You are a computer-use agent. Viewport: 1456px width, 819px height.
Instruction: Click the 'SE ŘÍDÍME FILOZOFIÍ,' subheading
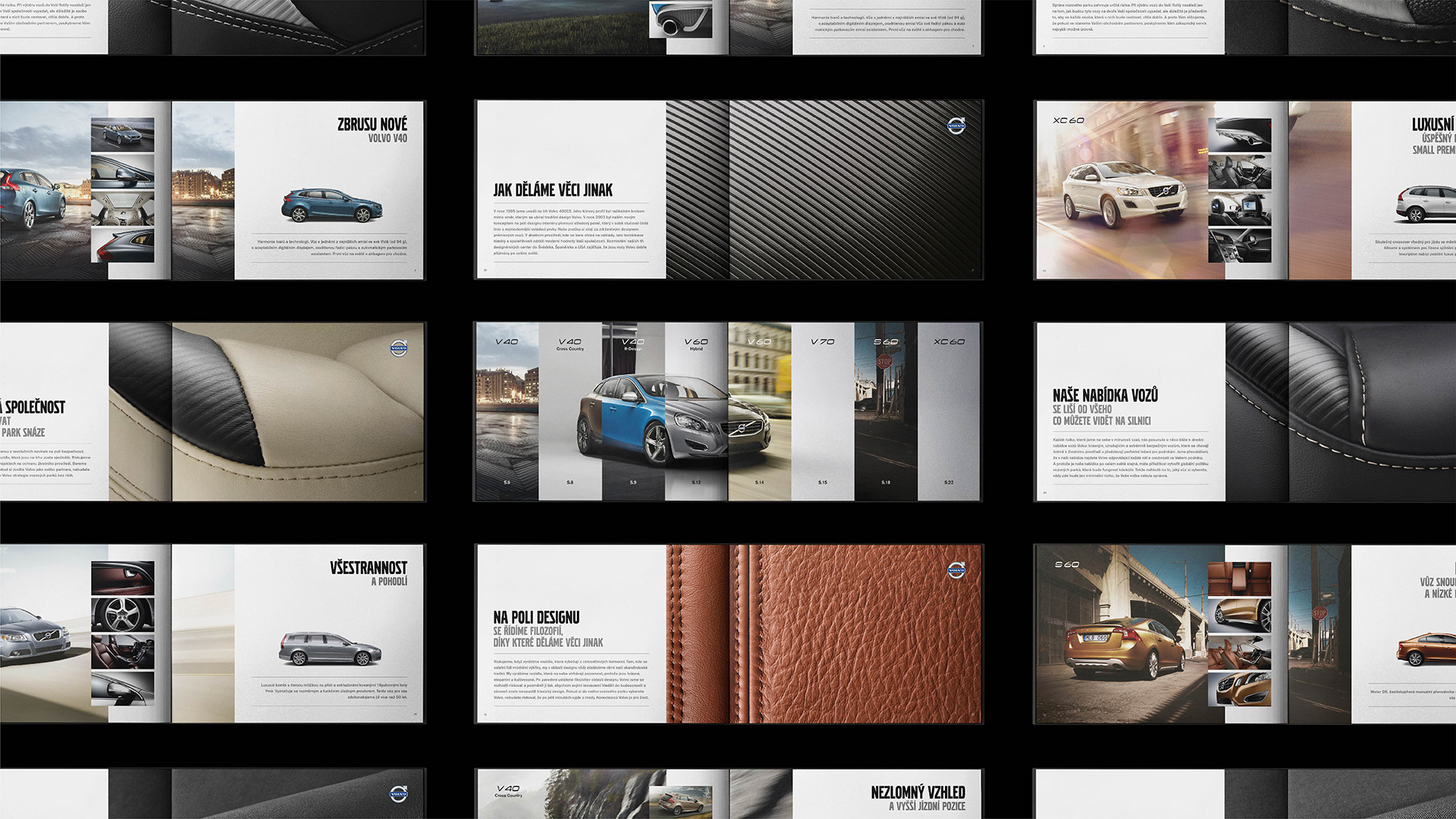coord(528,631)
